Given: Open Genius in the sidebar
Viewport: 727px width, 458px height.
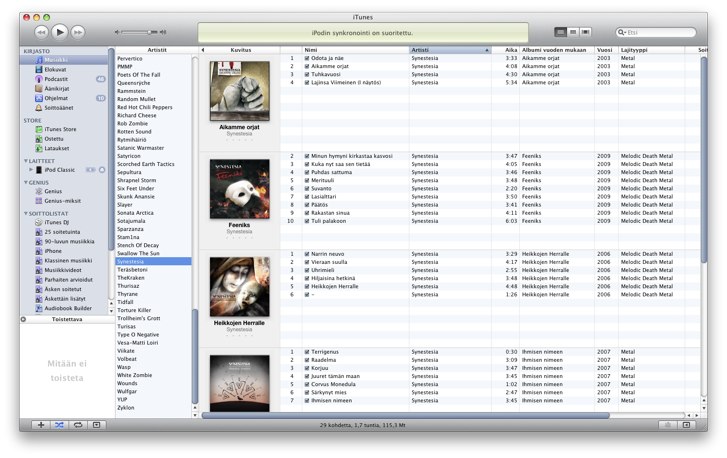Looking at the screenshot, I should (53, 191).
